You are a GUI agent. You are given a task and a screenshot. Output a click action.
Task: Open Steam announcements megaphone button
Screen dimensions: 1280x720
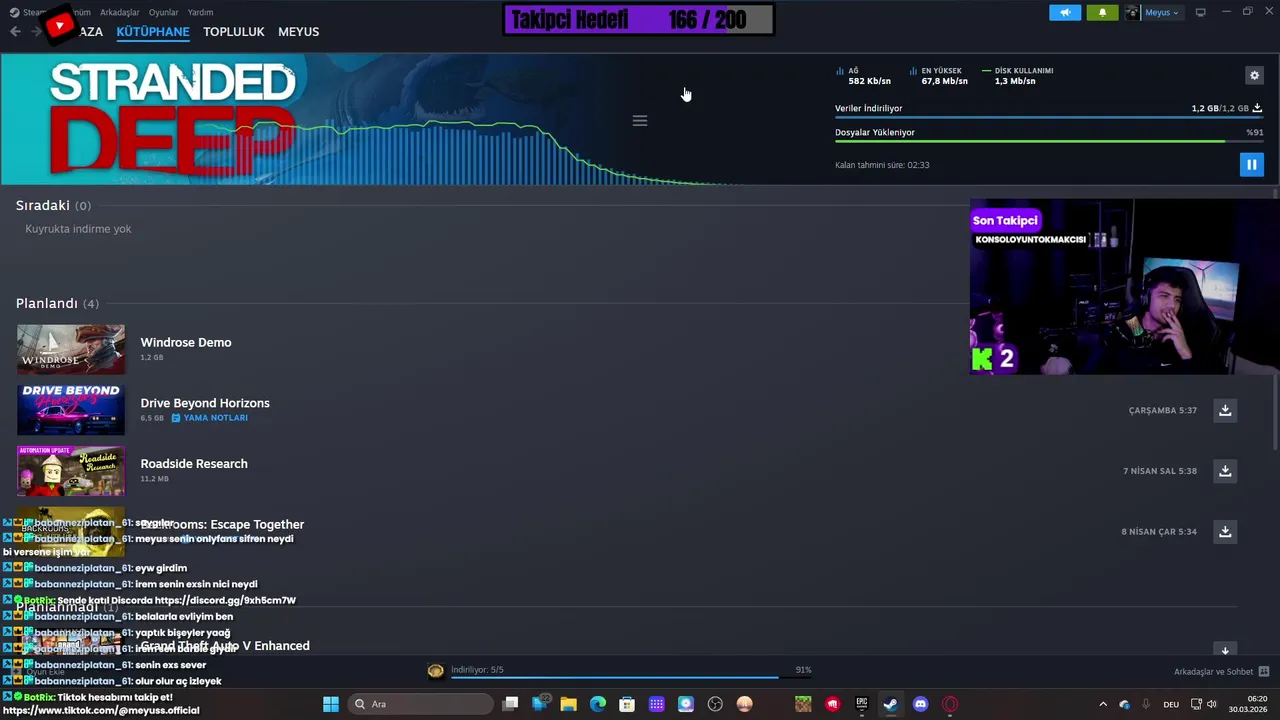point(1065,12)
